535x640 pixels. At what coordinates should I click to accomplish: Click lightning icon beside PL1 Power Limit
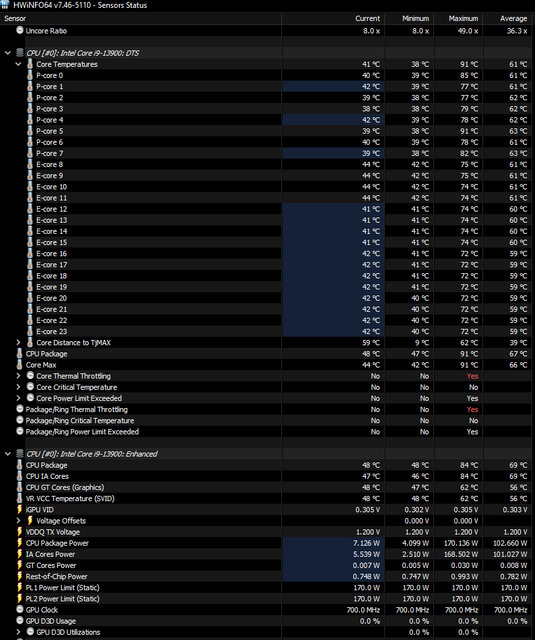[20, 587]
